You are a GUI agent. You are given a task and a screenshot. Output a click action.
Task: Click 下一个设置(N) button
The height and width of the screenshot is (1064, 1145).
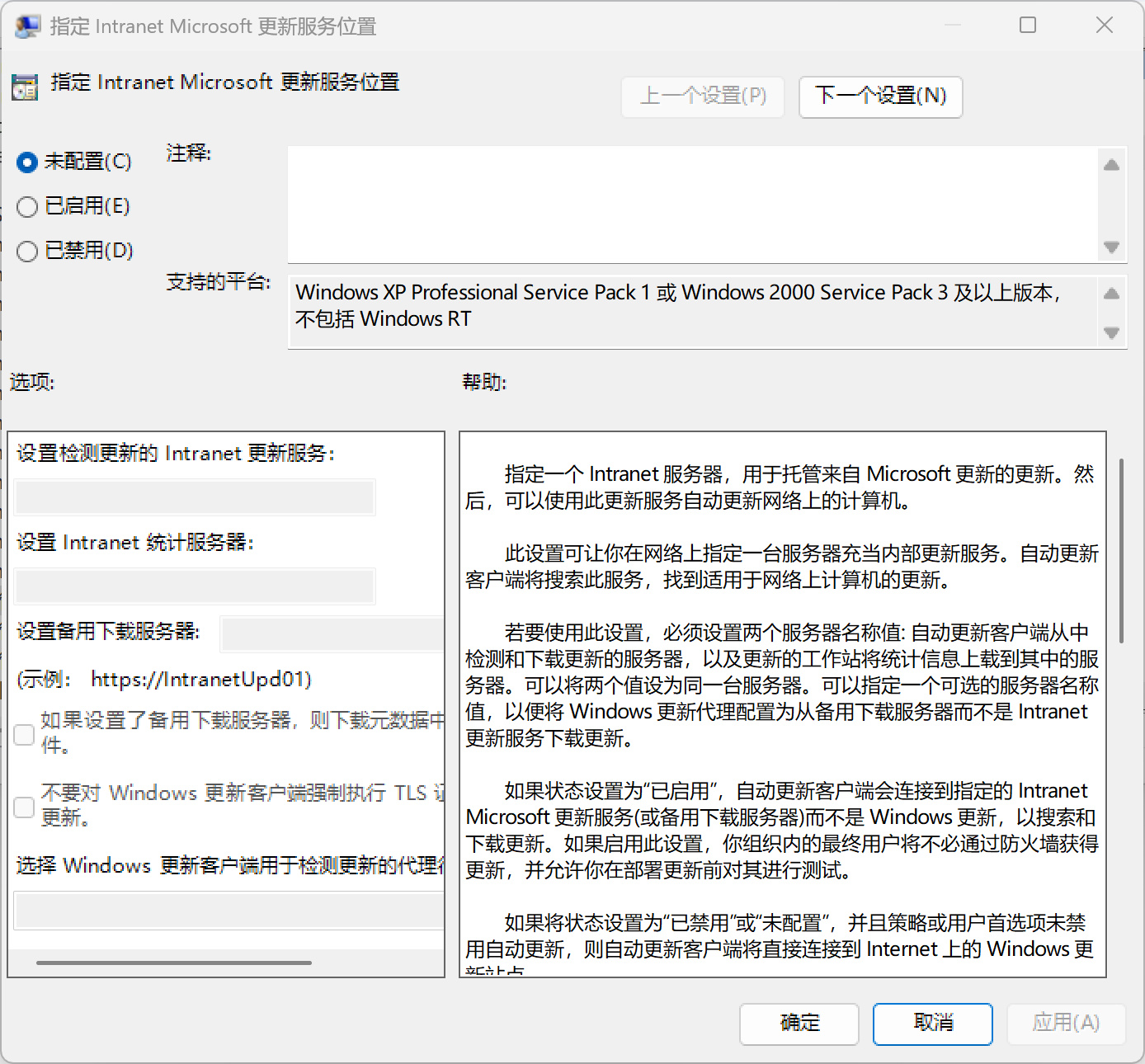click(880, 97)
